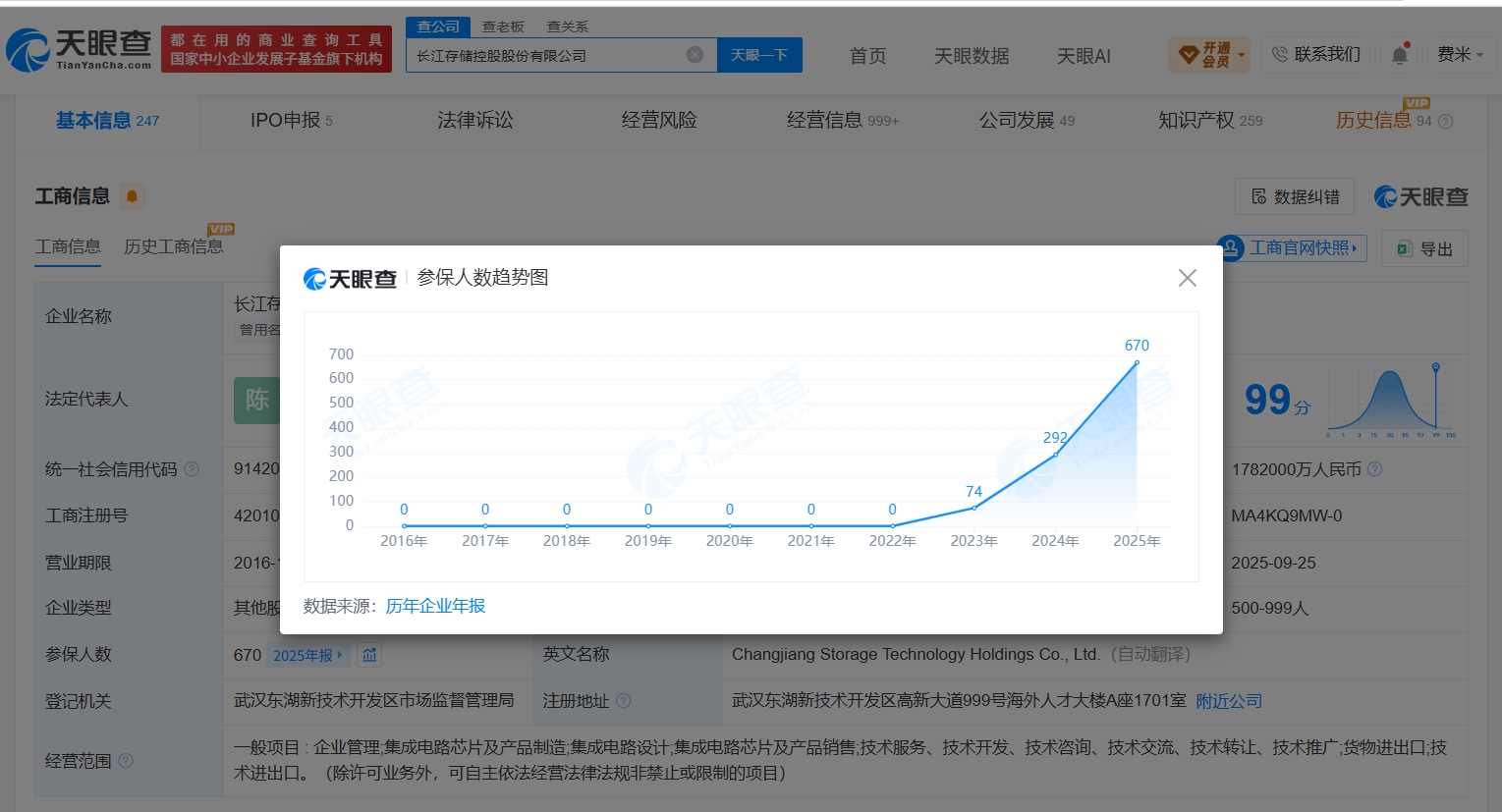1502x812 pixels.
Task: Open the 首页 navigation link
Action: [867, 56]
